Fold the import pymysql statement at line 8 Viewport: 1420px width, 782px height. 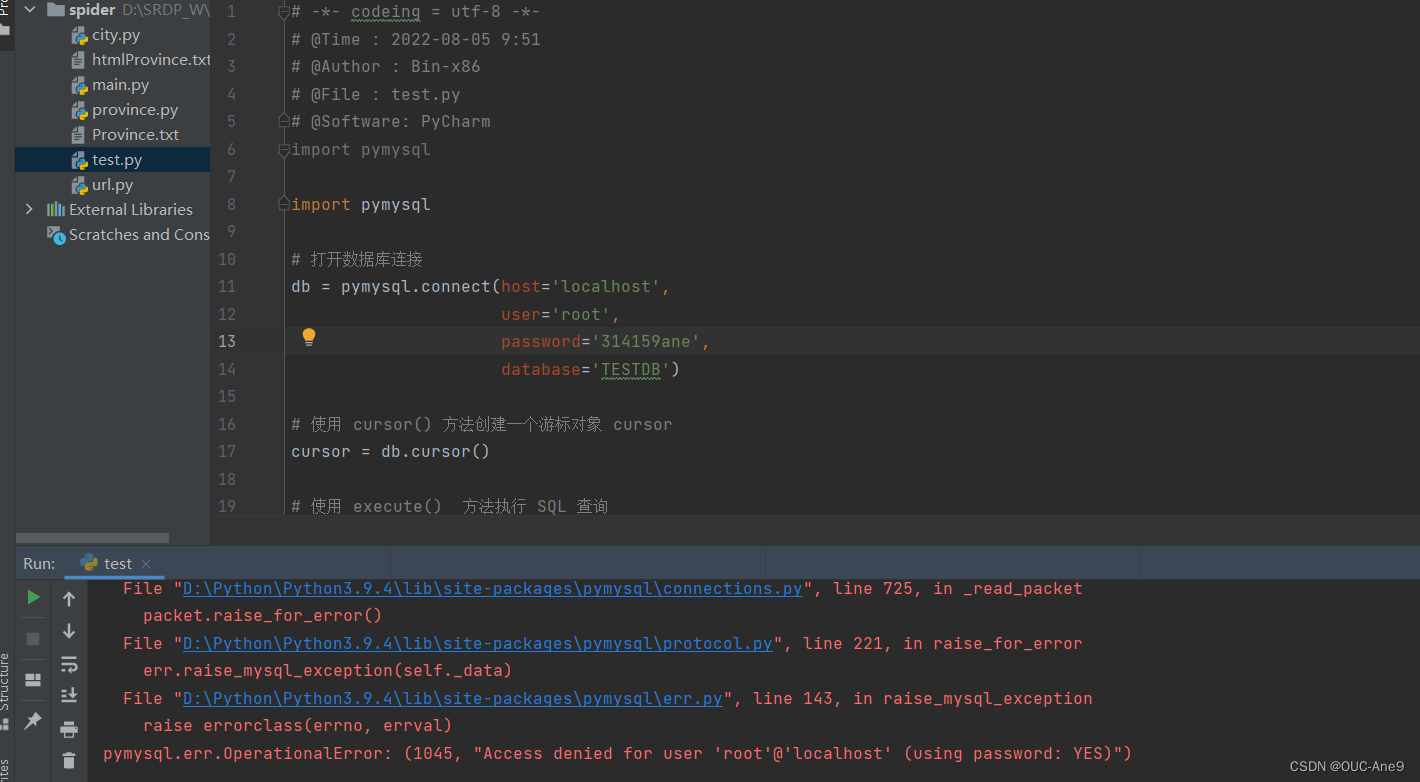pyautogui.click(x=284, y=204)
